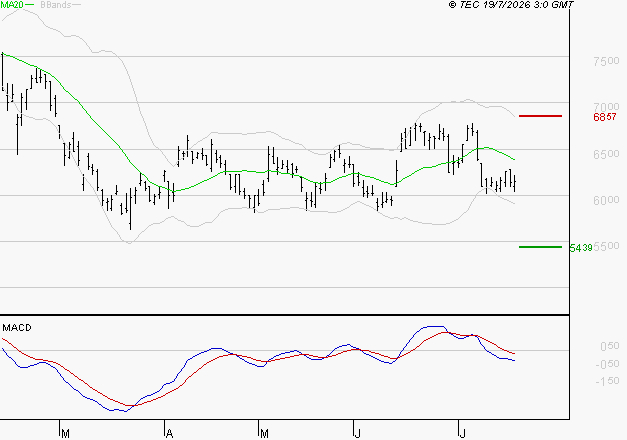This screenshot has height=440, width=627.
Task: Click the 7000 price axis label
Action: (606, 107)
